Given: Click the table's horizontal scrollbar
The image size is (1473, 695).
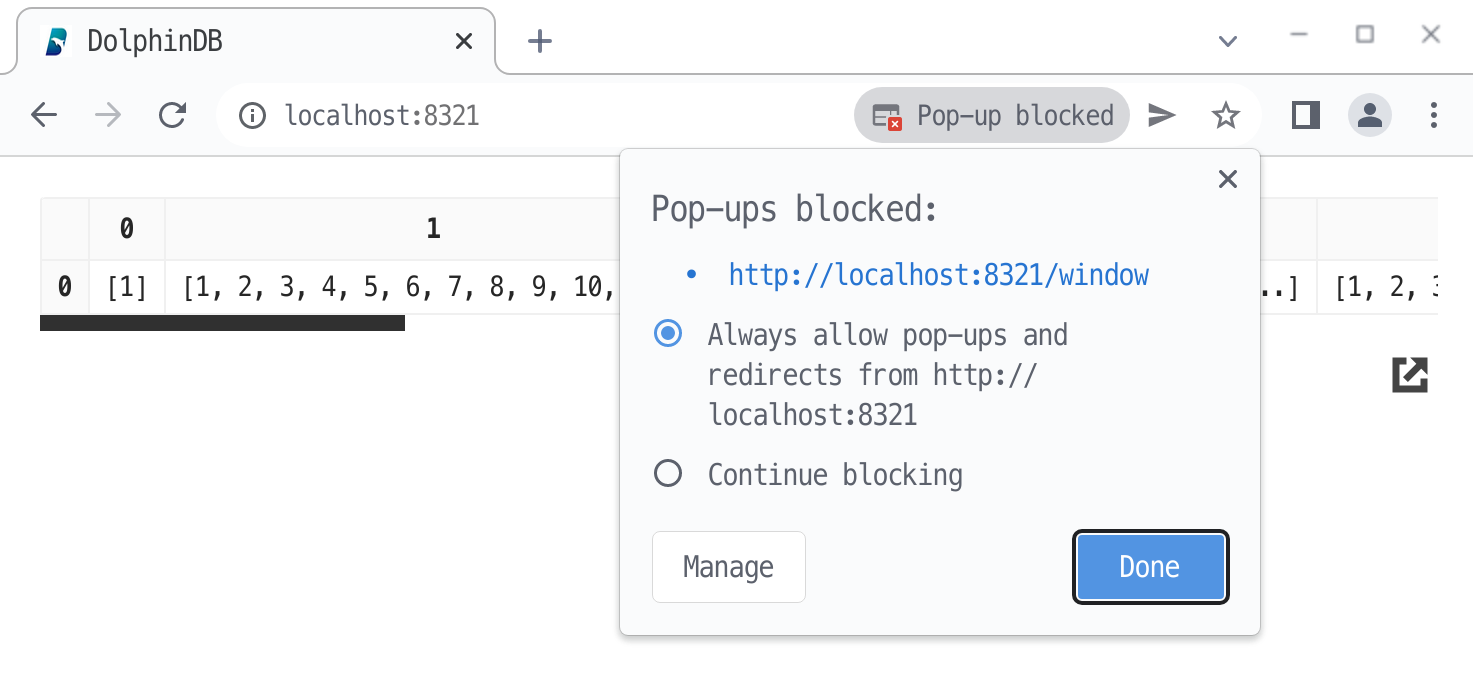Looking at the screenshot, I should tap(222, 323).
